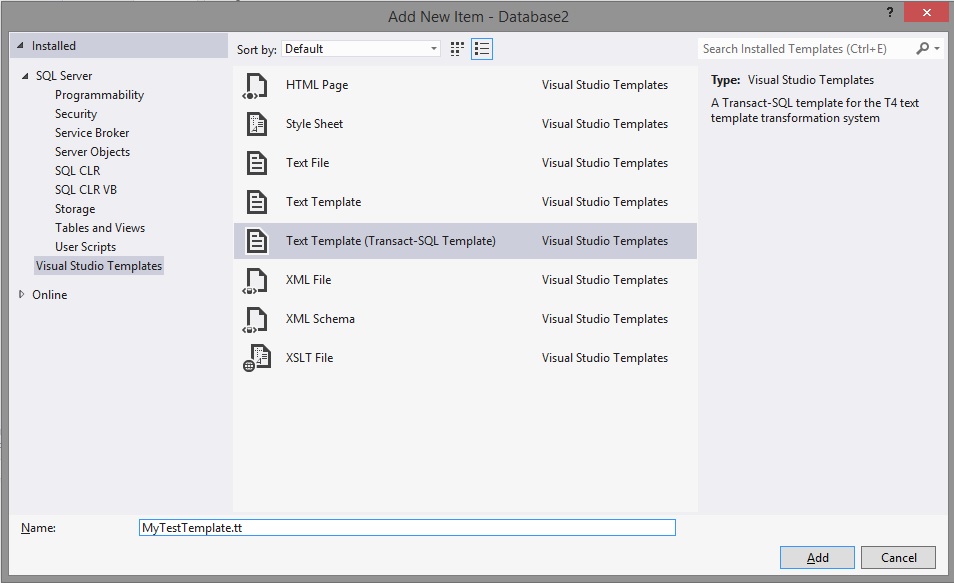
Task: Select Tables and Views category
Action: pyautogui.click(x=100, y=228)
